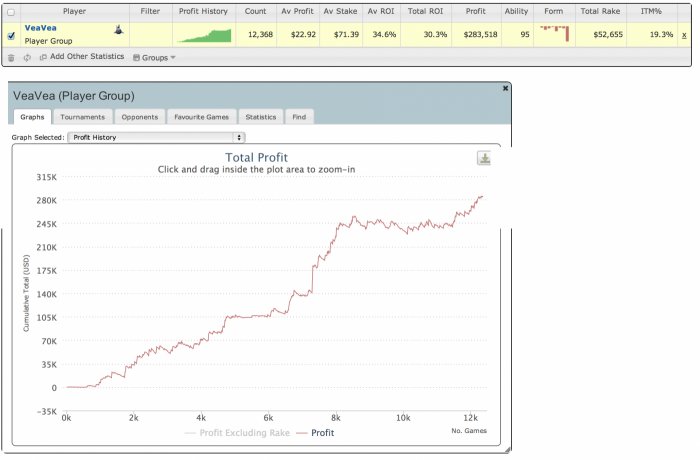Toggle the select-all checkbox in table header
This screenshot has height=460, width=700.
pyautogui.click(x=11, y=12)
